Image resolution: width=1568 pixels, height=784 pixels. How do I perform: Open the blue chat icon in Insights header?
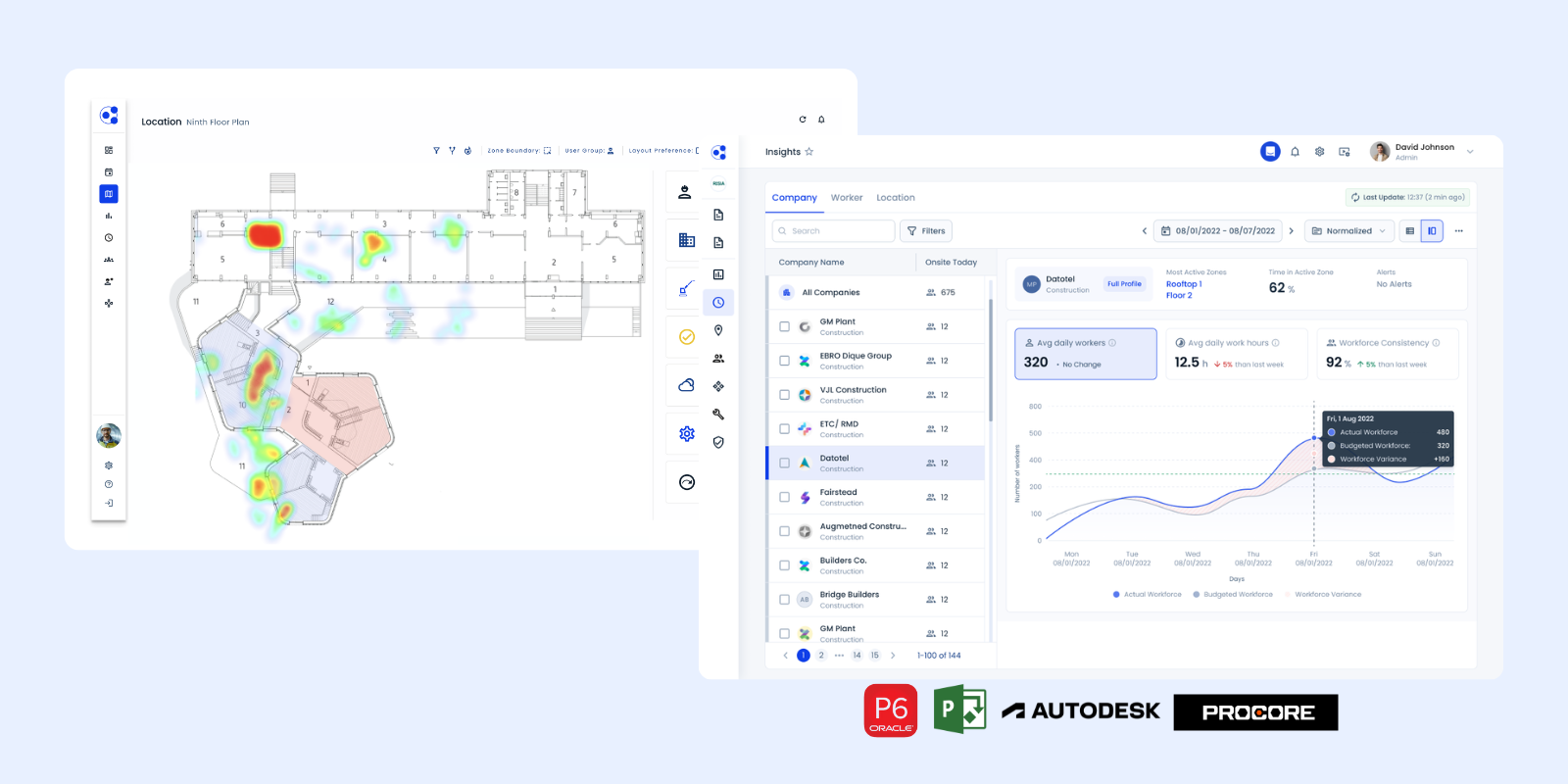click(x=1270, y=151)
